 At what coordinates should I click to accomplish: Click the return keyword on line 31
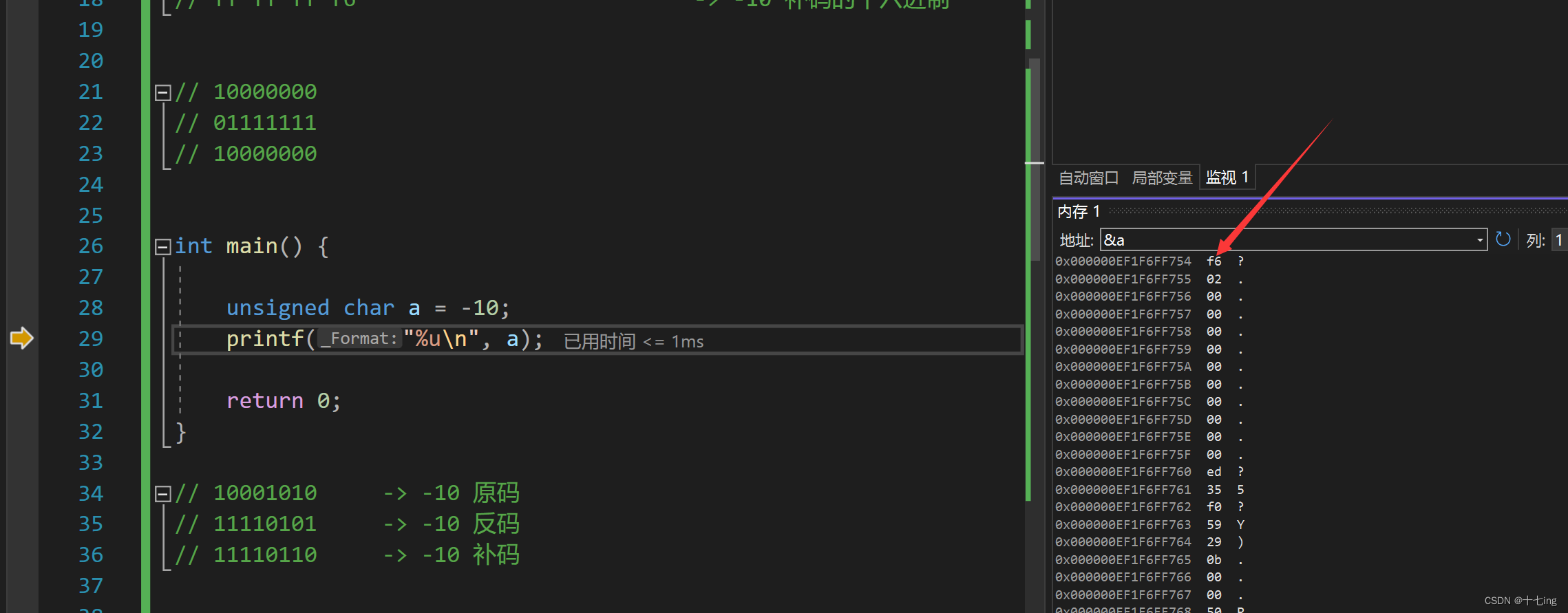(265, 400)
